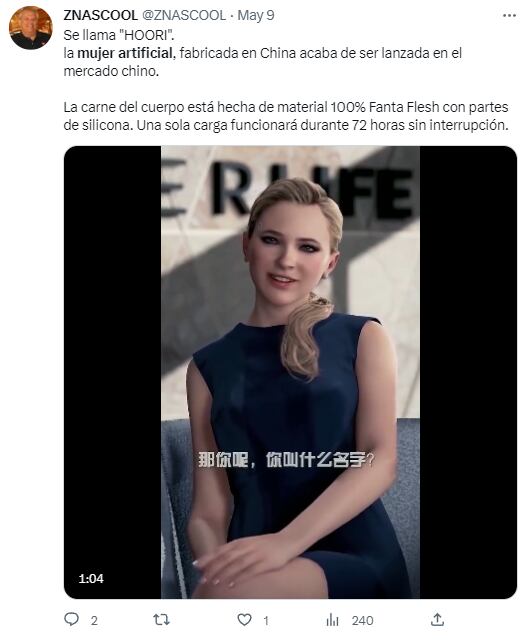This screenshot has height=643, width=529.
Task: Click the retweet arrows icon
Action: (161, 620)
